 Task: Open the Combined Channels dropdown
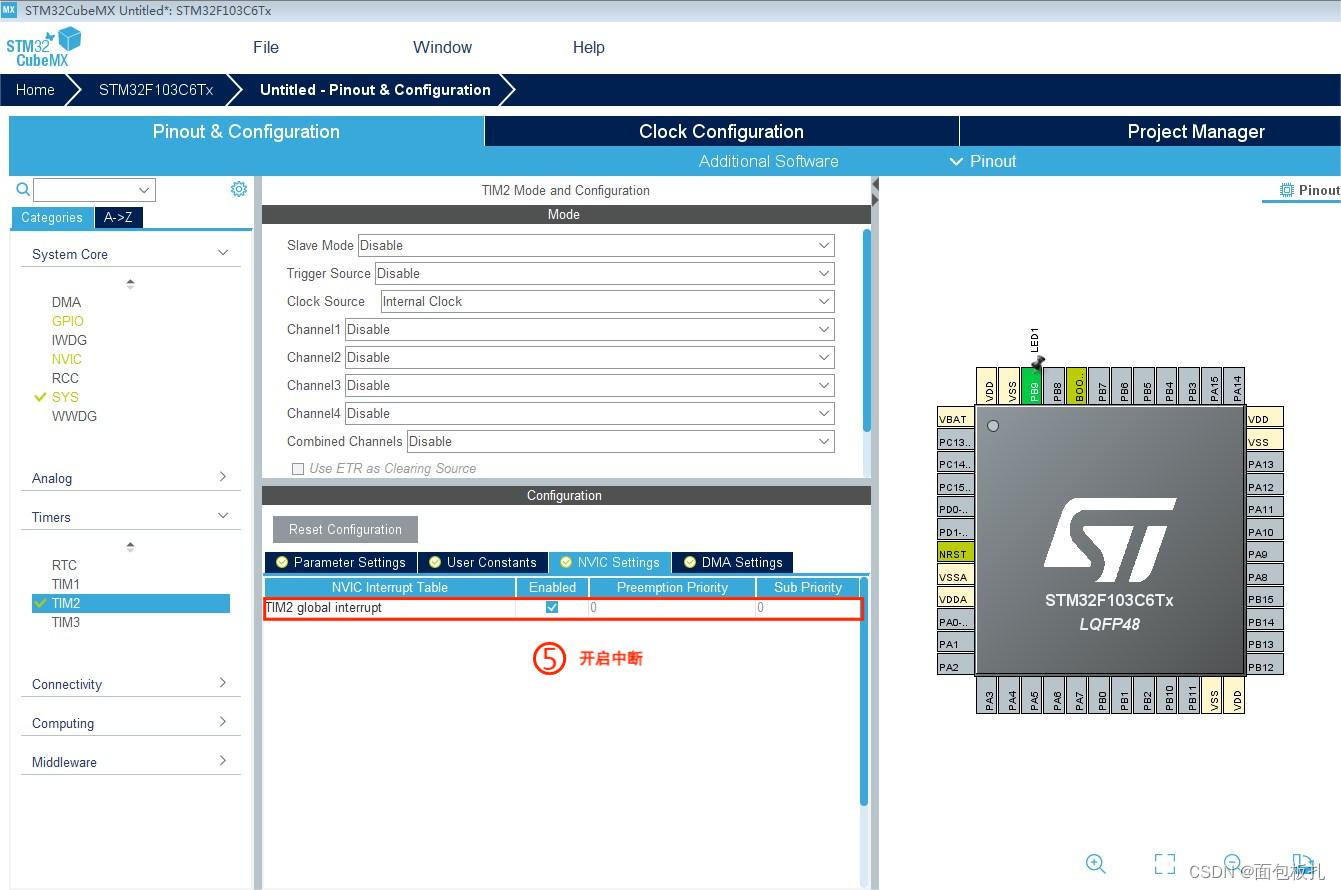pos(620,441)
